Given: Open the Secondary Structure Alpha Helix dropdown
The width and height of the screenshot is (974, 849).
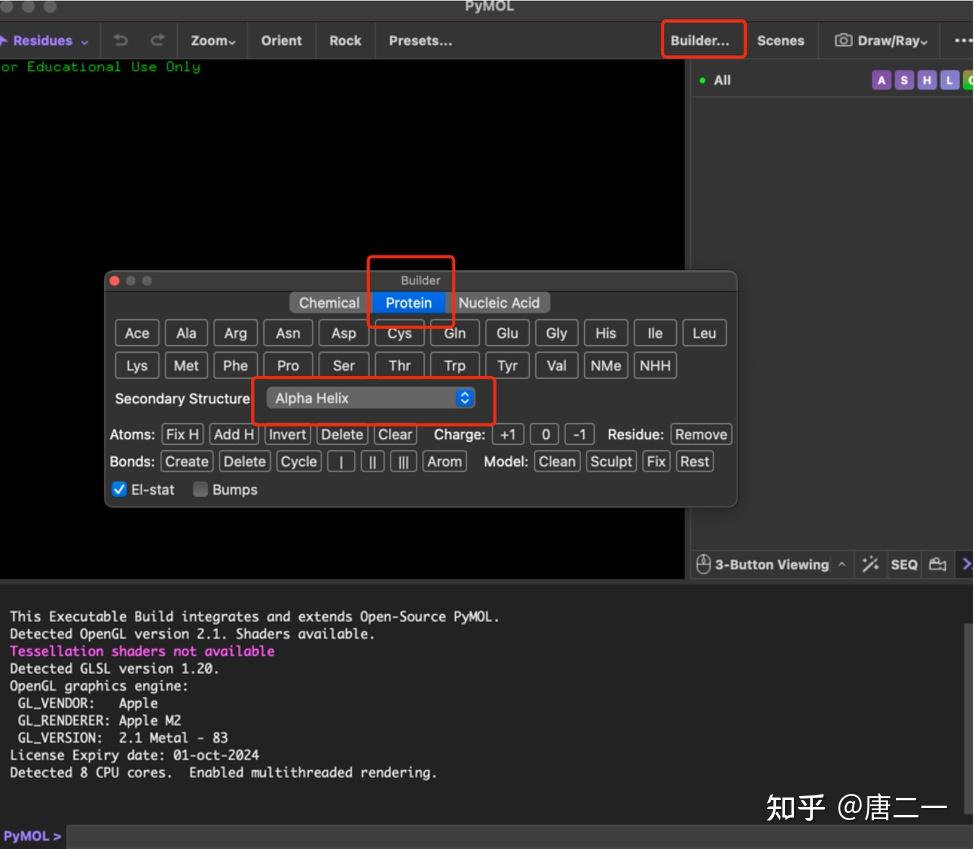Looking at the screenshot, I should (x=371, y=398).
